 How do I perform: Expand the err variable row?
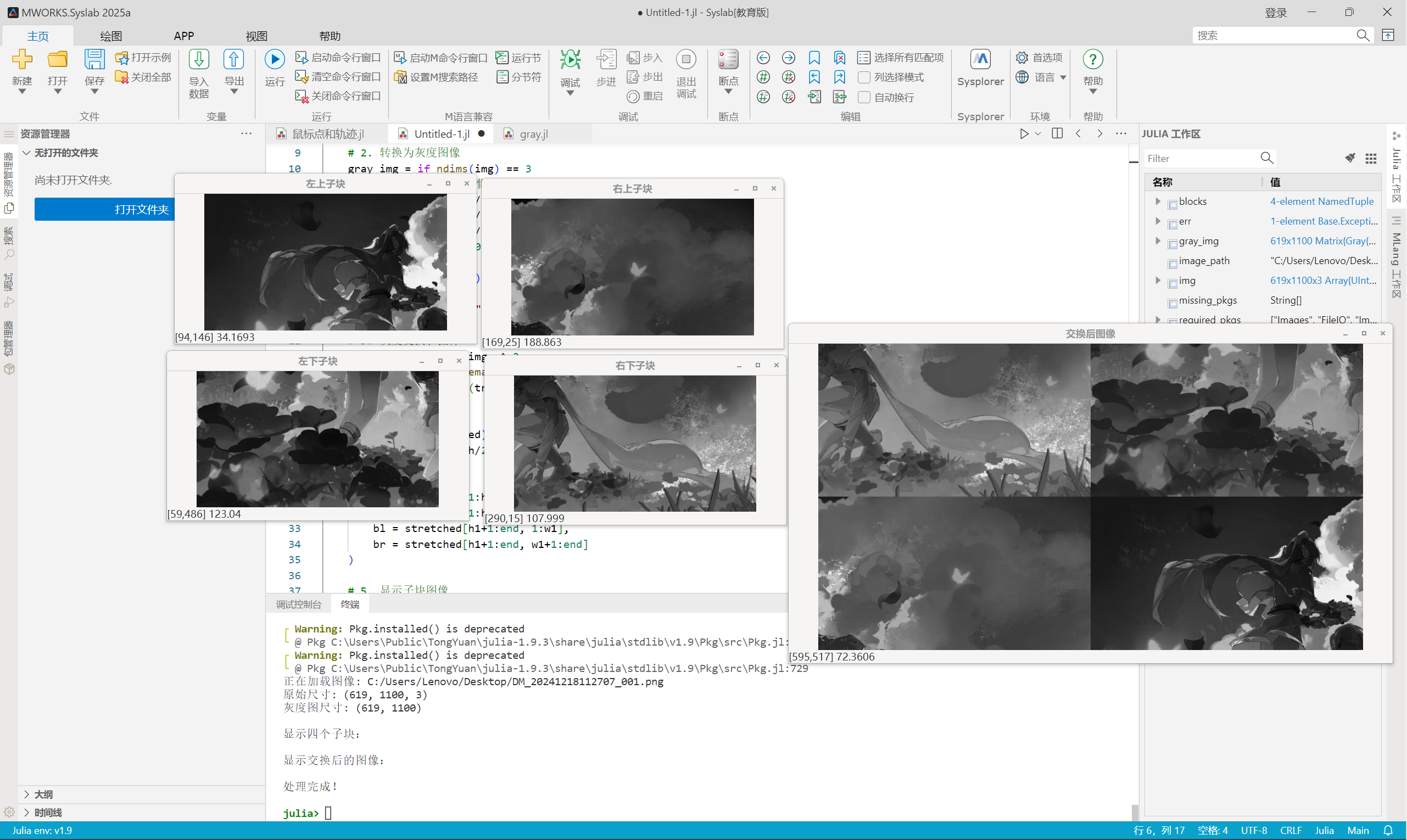1158,221
